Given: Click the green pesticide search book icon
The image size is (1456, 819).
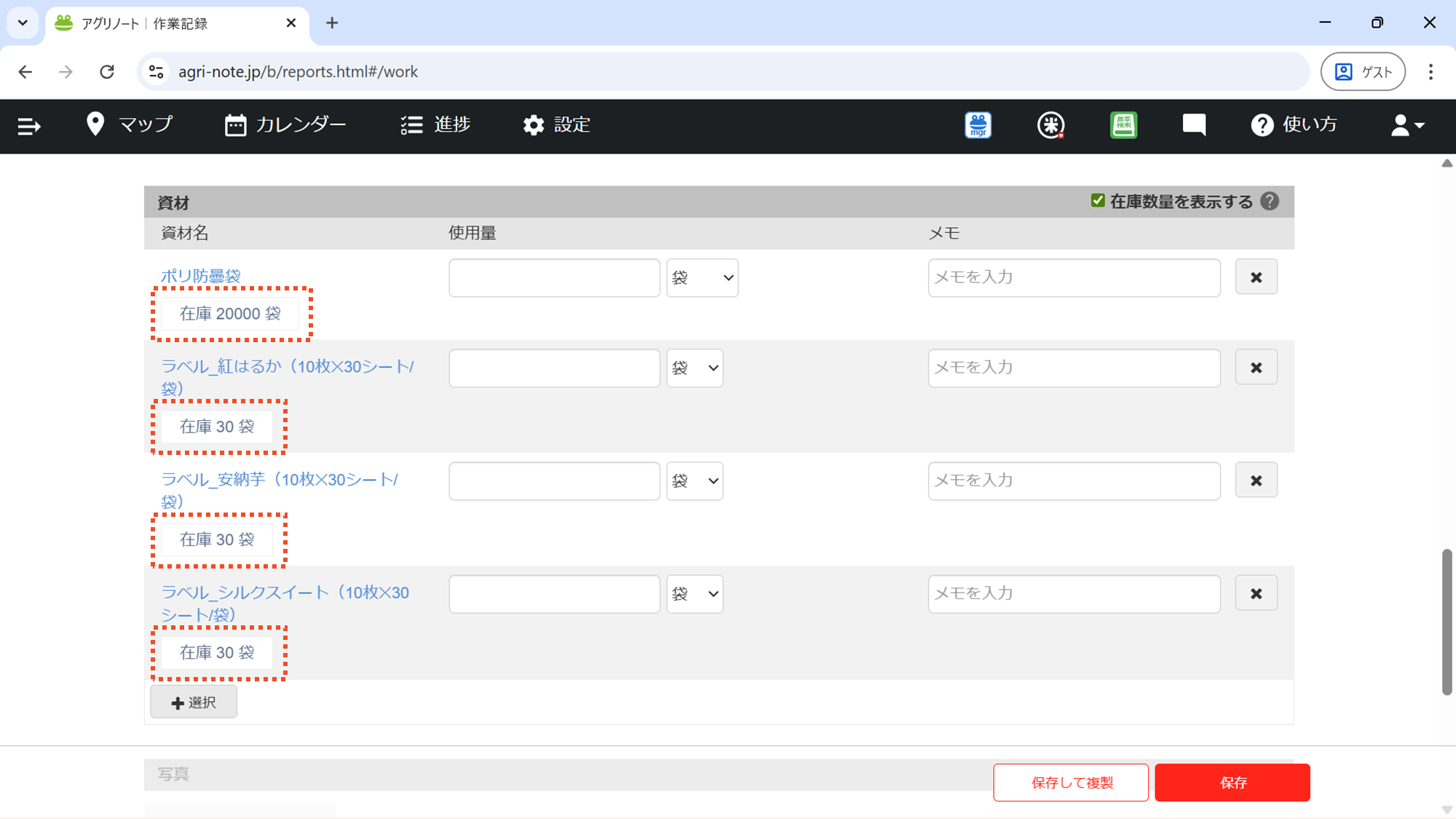Looking at the screenshot, I should [x=1123, y=125].
